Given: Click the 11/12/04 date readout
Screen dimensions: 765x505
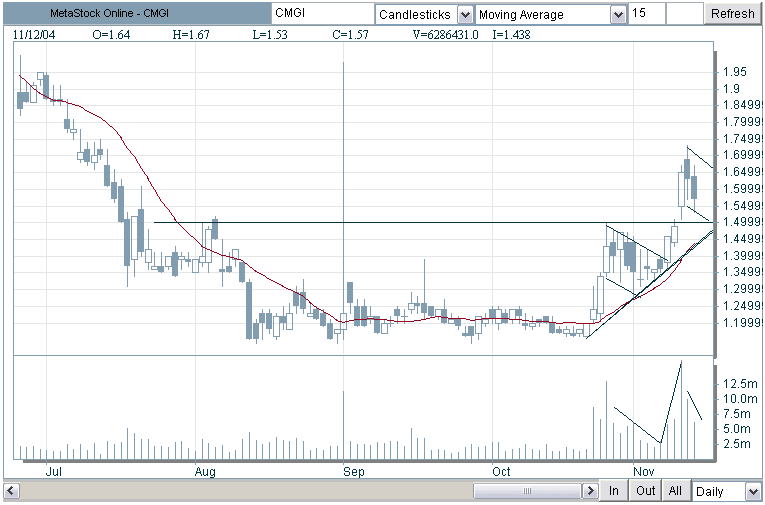Looking at the screenshot, I should (x=34, y=35).
